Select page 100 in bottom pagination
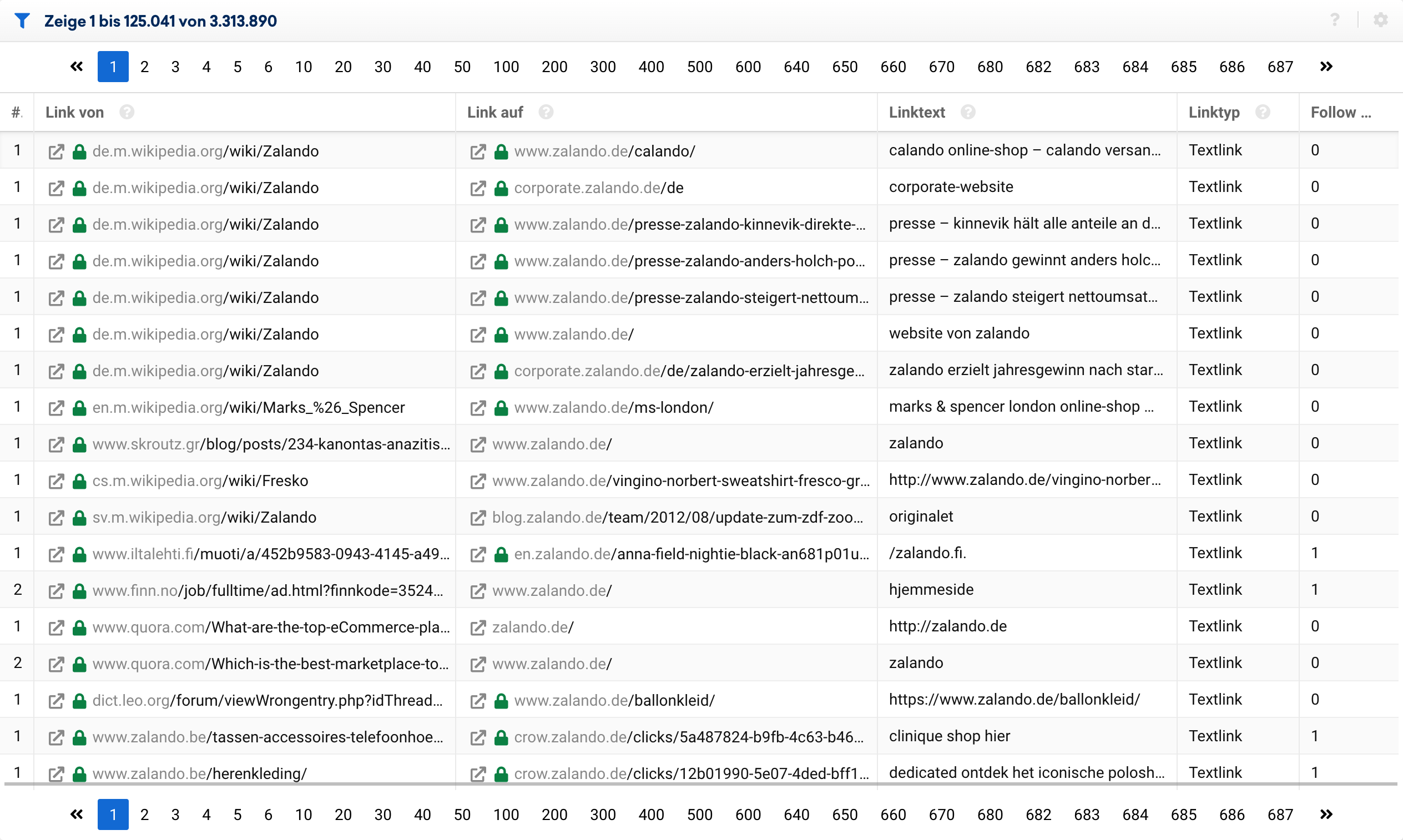The width and height of the screenshot is (1403, 840). (x=506, y=814)
